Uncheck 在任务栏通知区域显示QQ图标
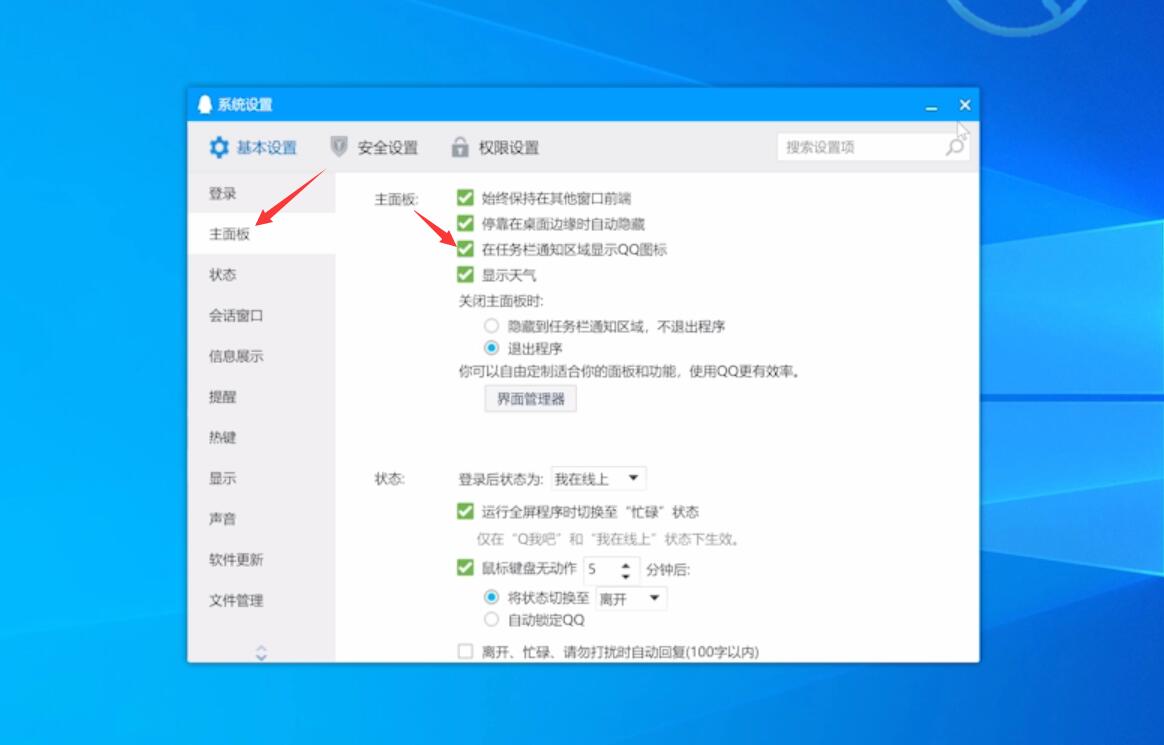Viewport: 1164px width, 745px height. [465, 249]
